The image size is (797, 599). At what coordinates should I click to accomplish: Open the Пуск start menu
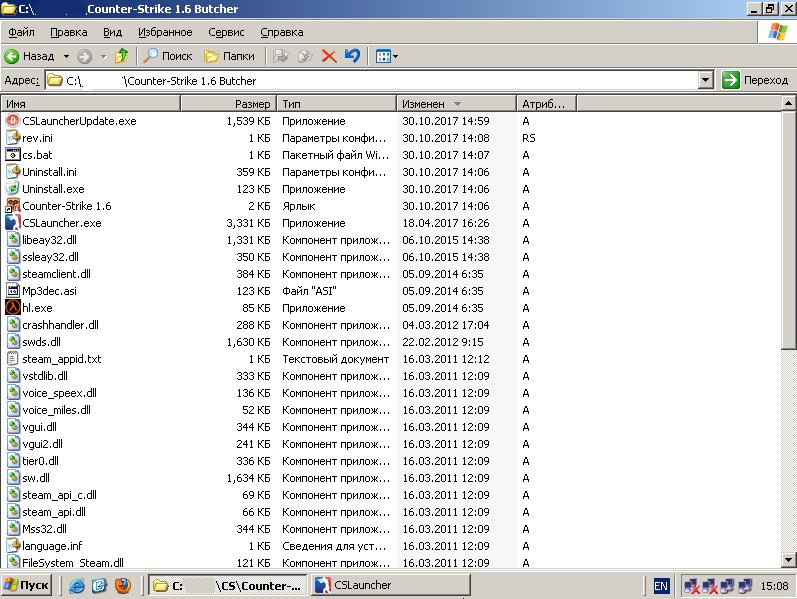[26, 585]
